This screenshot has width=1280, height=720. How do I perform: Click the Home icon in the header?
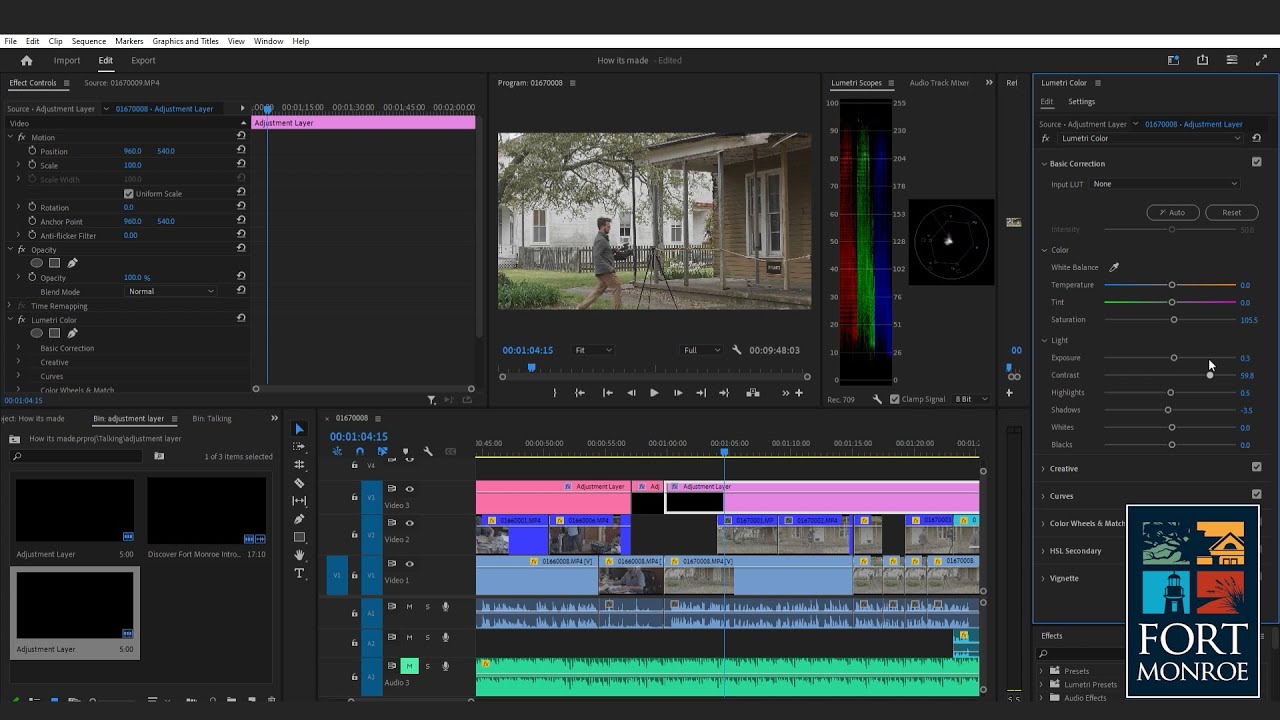coord(27,61)
